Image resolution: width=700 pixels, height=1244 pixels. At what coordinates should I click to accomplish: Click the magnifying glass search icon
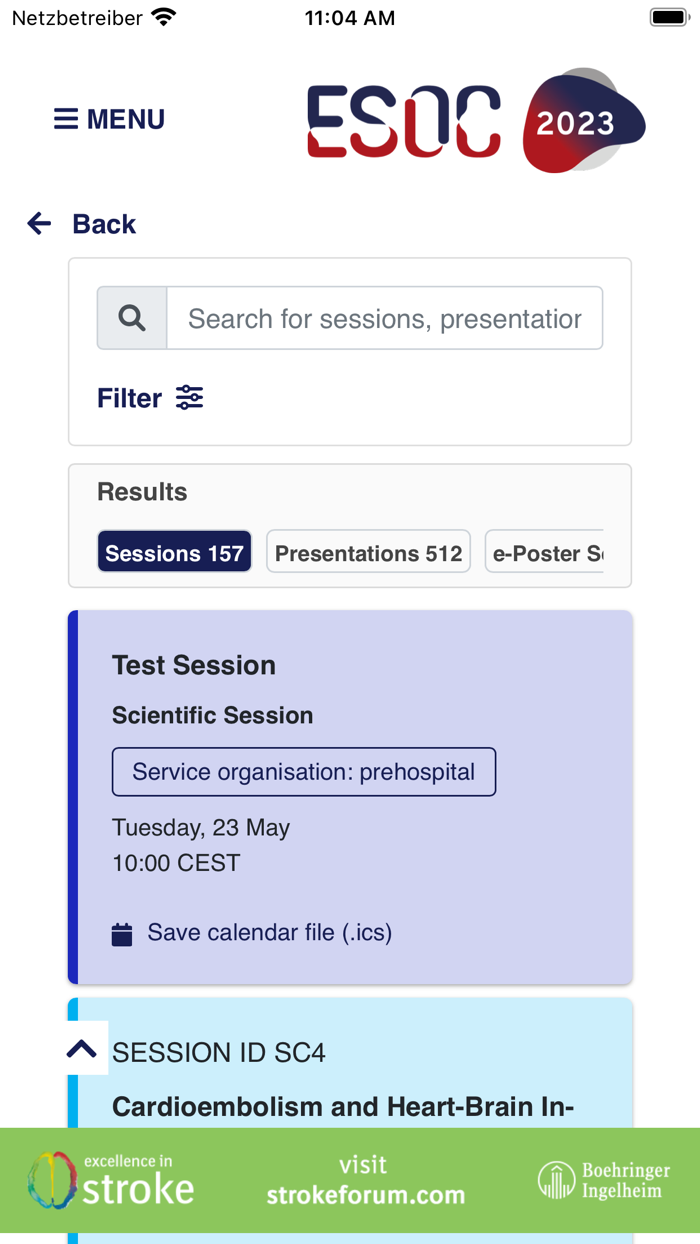pos(132,318)
